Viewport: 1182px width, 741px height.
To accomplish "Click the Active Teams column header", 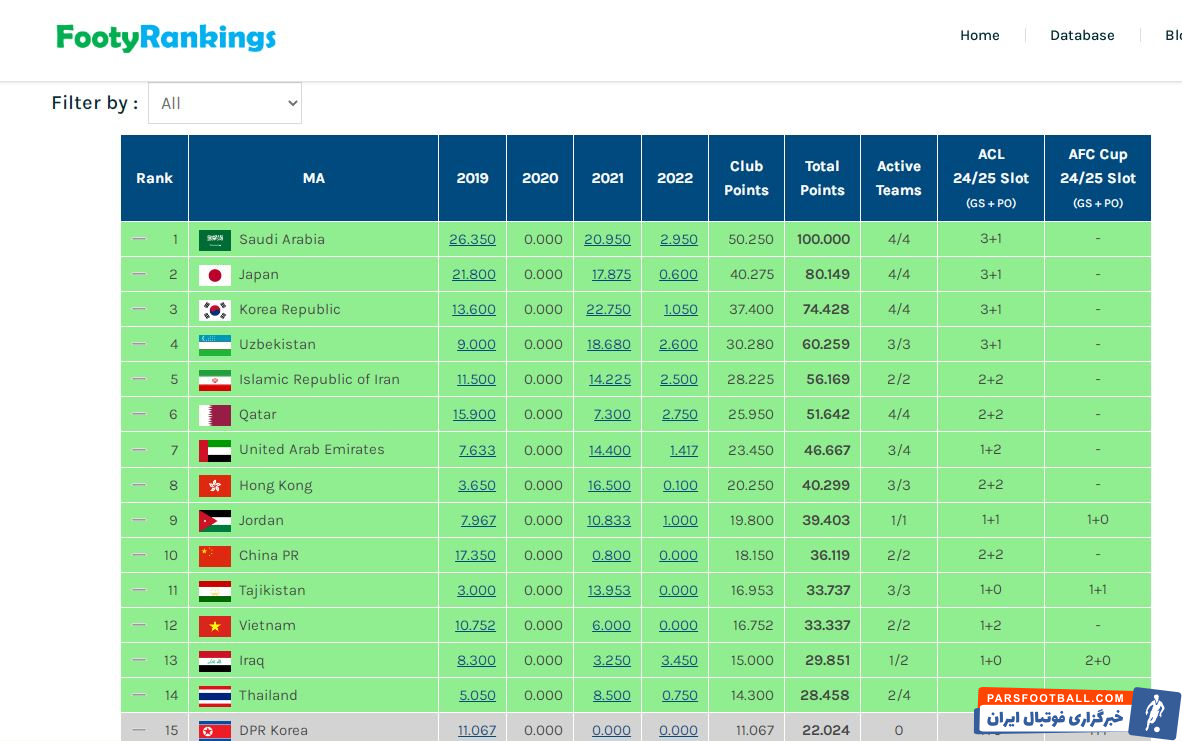I will click(x=898, y=178).
